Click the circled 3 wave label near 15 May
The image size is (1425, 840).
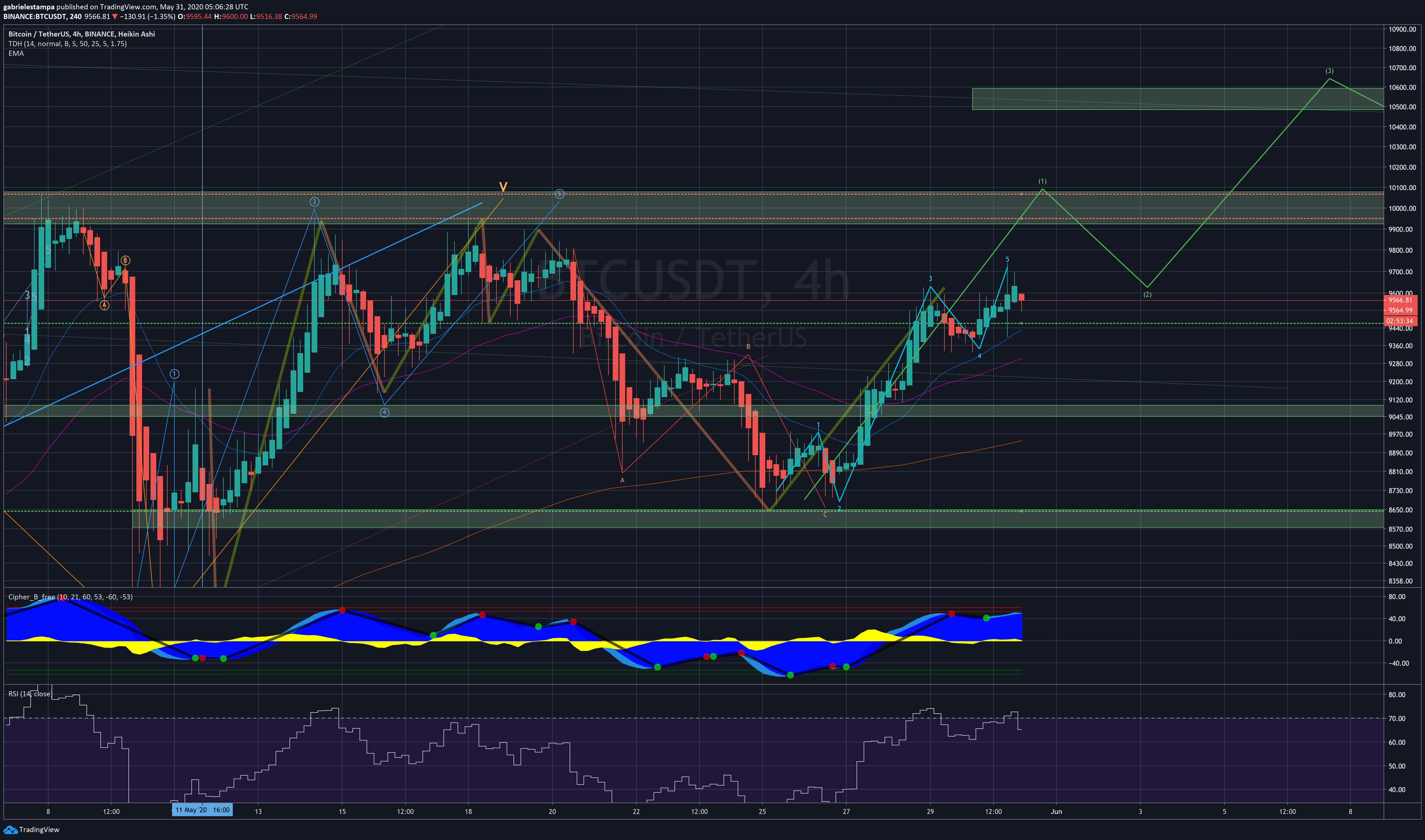pyautogui.click(x=314, y=201)
